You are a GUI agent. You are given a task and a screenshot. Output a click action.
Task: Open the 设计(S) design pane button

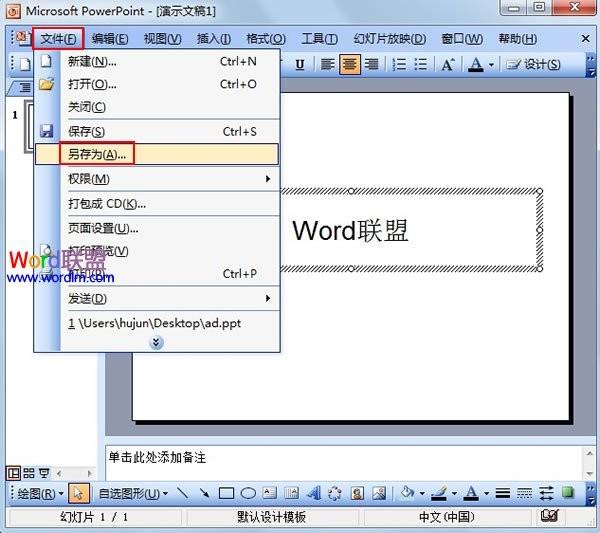533,64
